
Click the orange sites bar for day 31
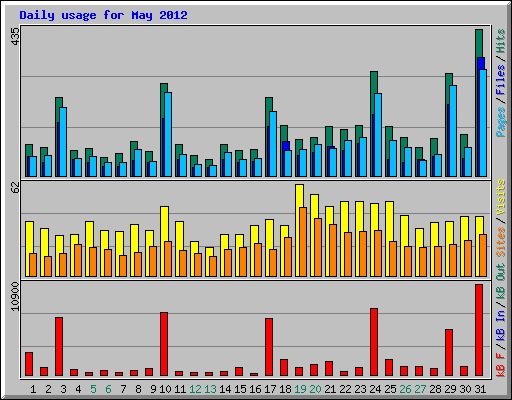coord(483,255)
